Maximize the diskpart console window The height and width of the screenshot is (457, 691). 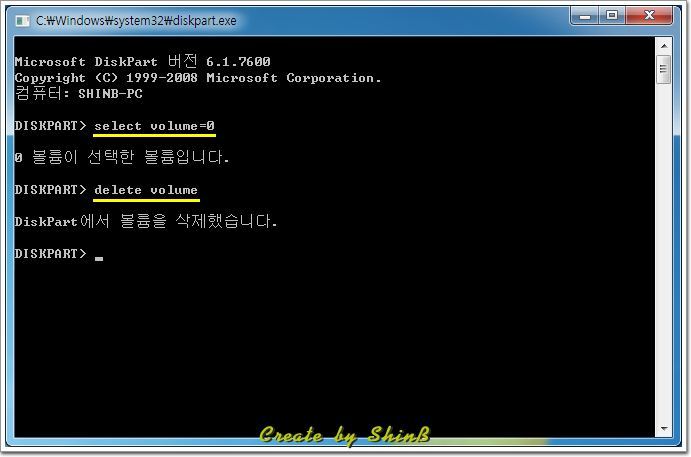tap(612, 16)
